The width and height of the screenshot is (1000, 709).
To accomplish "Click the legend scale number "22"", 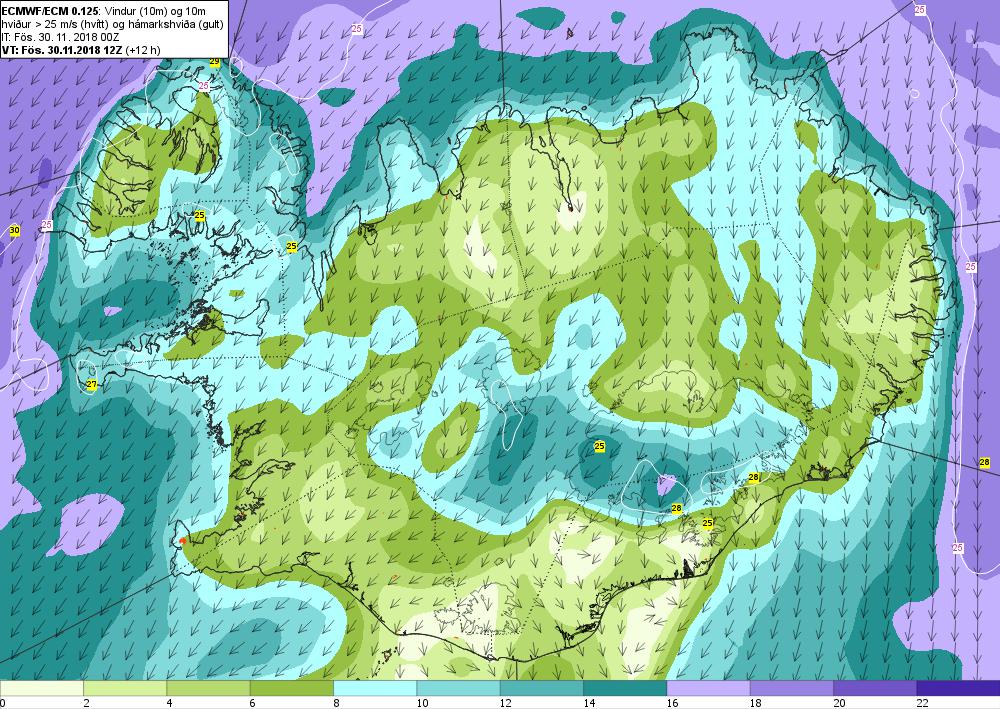I will tap(922, 703).
